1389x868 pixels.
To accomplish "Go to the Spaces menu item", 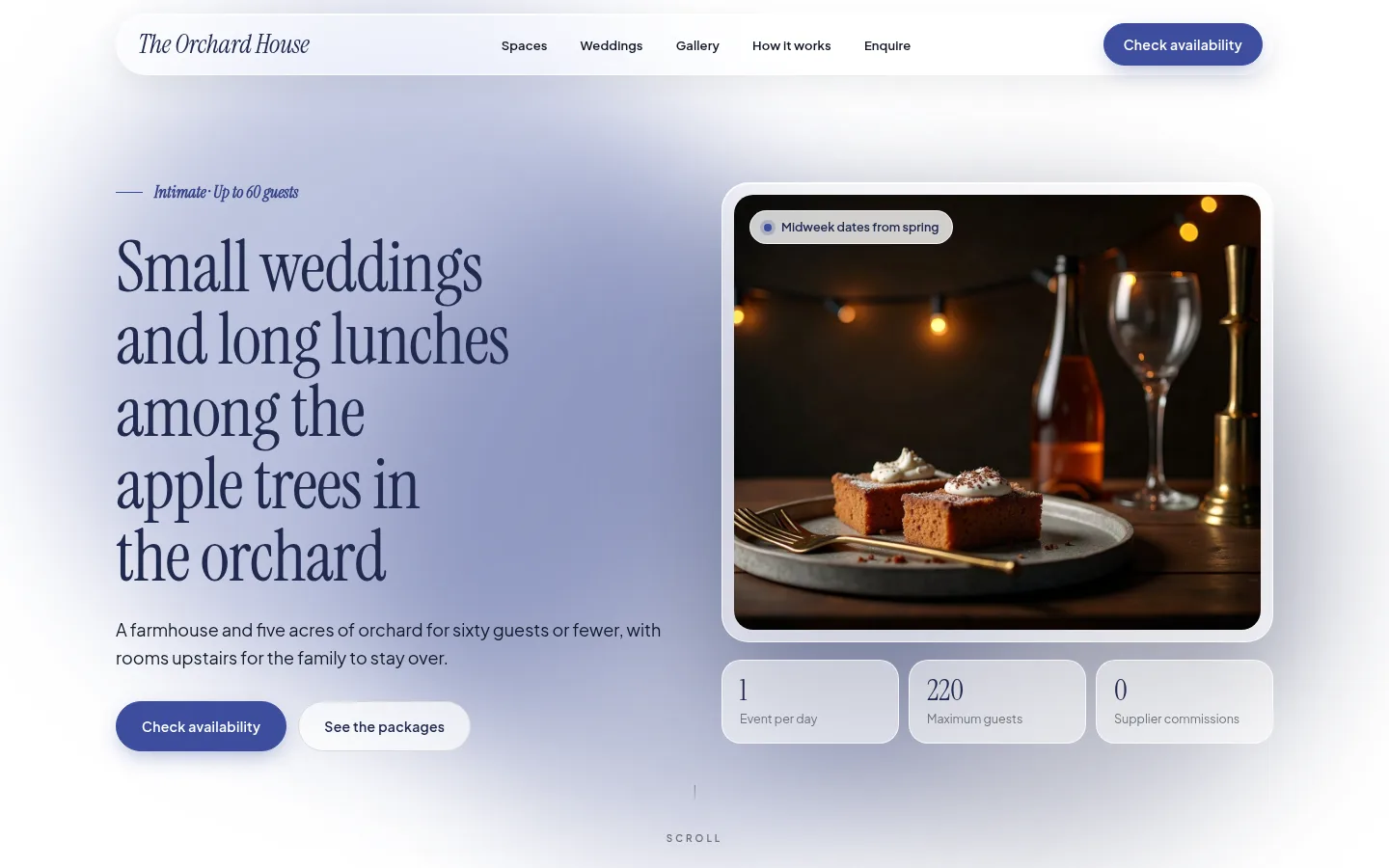I will click(524, 45).
